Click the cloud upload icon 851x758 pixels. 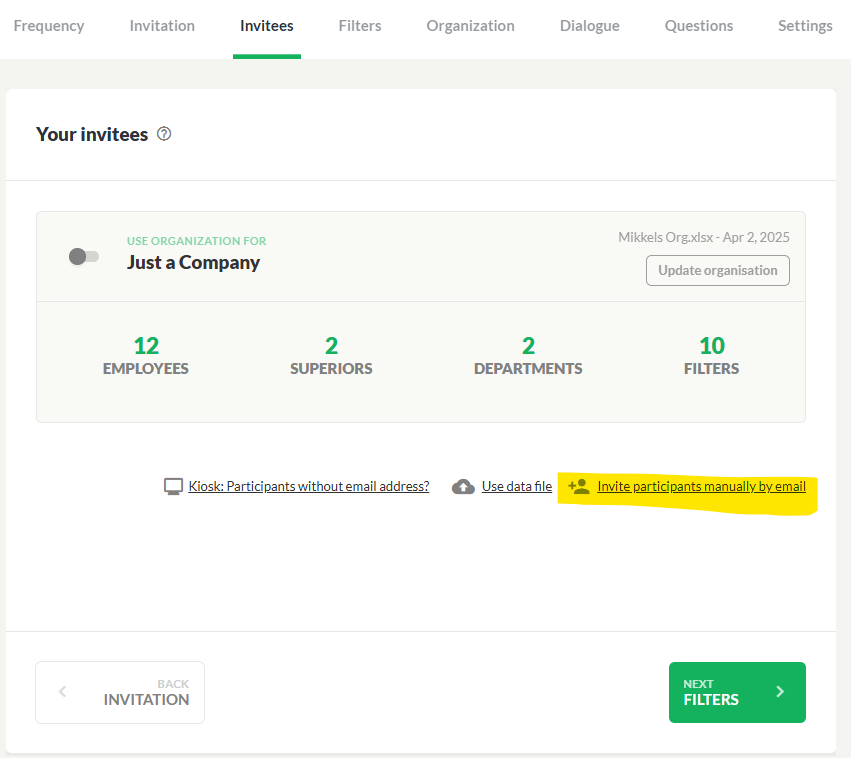(x=463, y=487)
